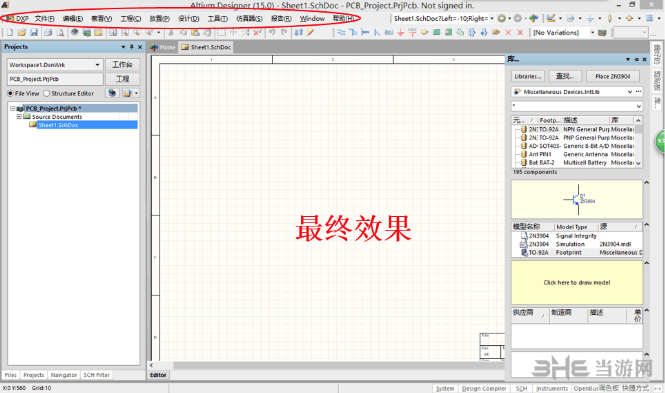
Task: Activate the Place Wire tool
Action: coord(341,33)
